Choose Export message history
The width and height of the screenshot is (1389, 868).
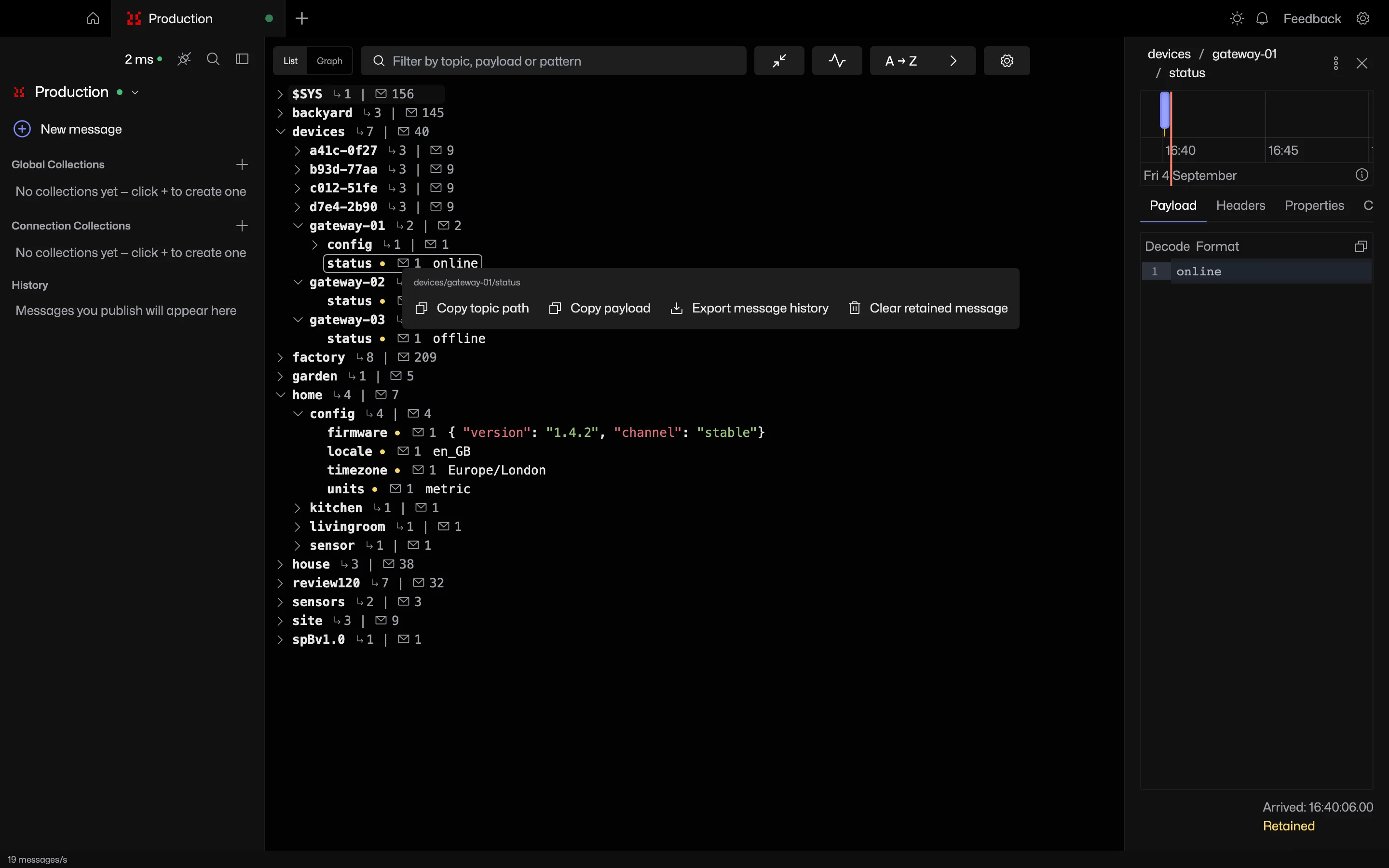pos(749,308)
